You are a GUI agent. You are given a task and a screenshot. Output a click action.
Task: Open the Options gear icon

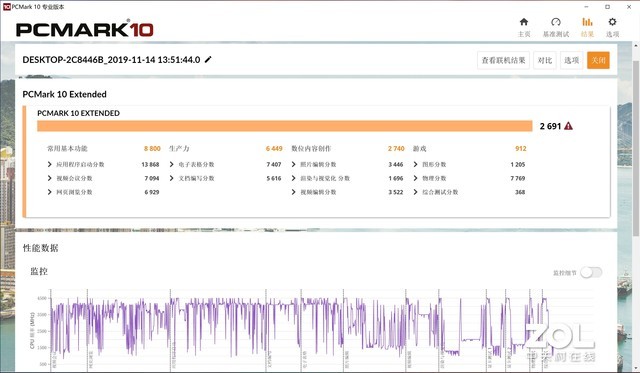click(612, 22)
